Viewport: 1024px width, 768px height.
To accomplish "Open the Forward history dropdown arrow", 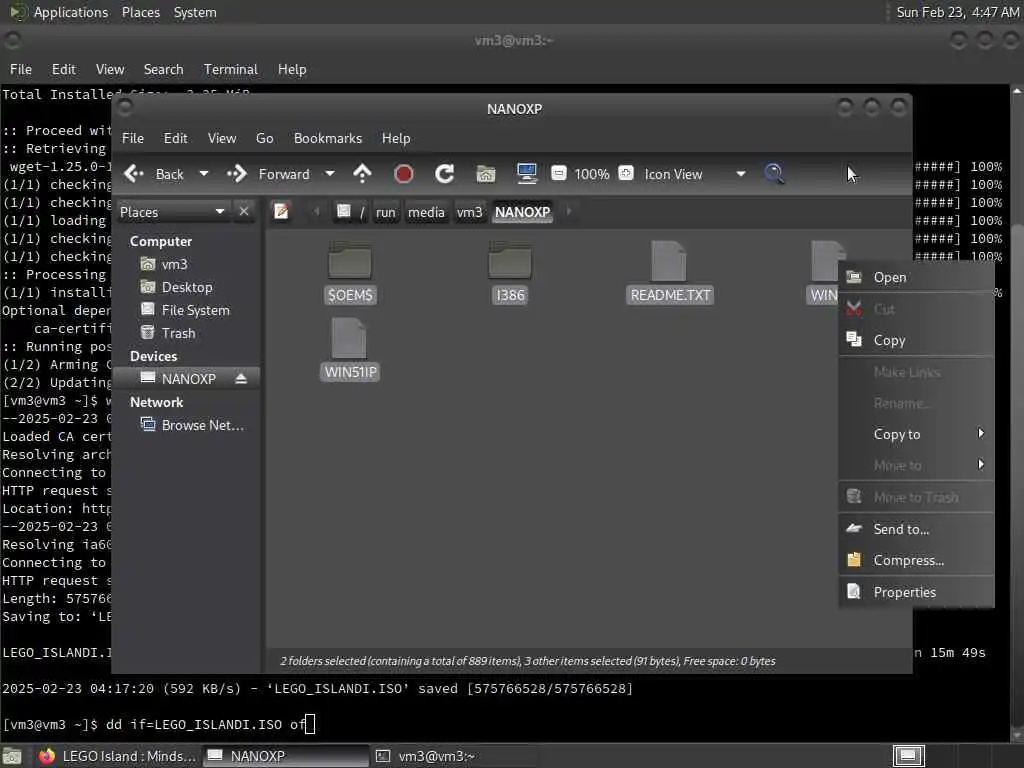I will (330, 174).
